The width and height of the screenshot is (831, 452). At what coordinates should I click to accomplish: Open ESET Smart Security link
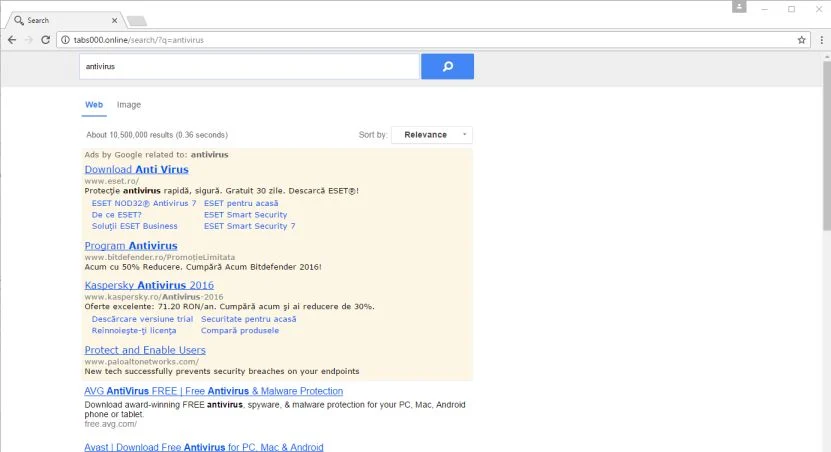click(245, 215)
